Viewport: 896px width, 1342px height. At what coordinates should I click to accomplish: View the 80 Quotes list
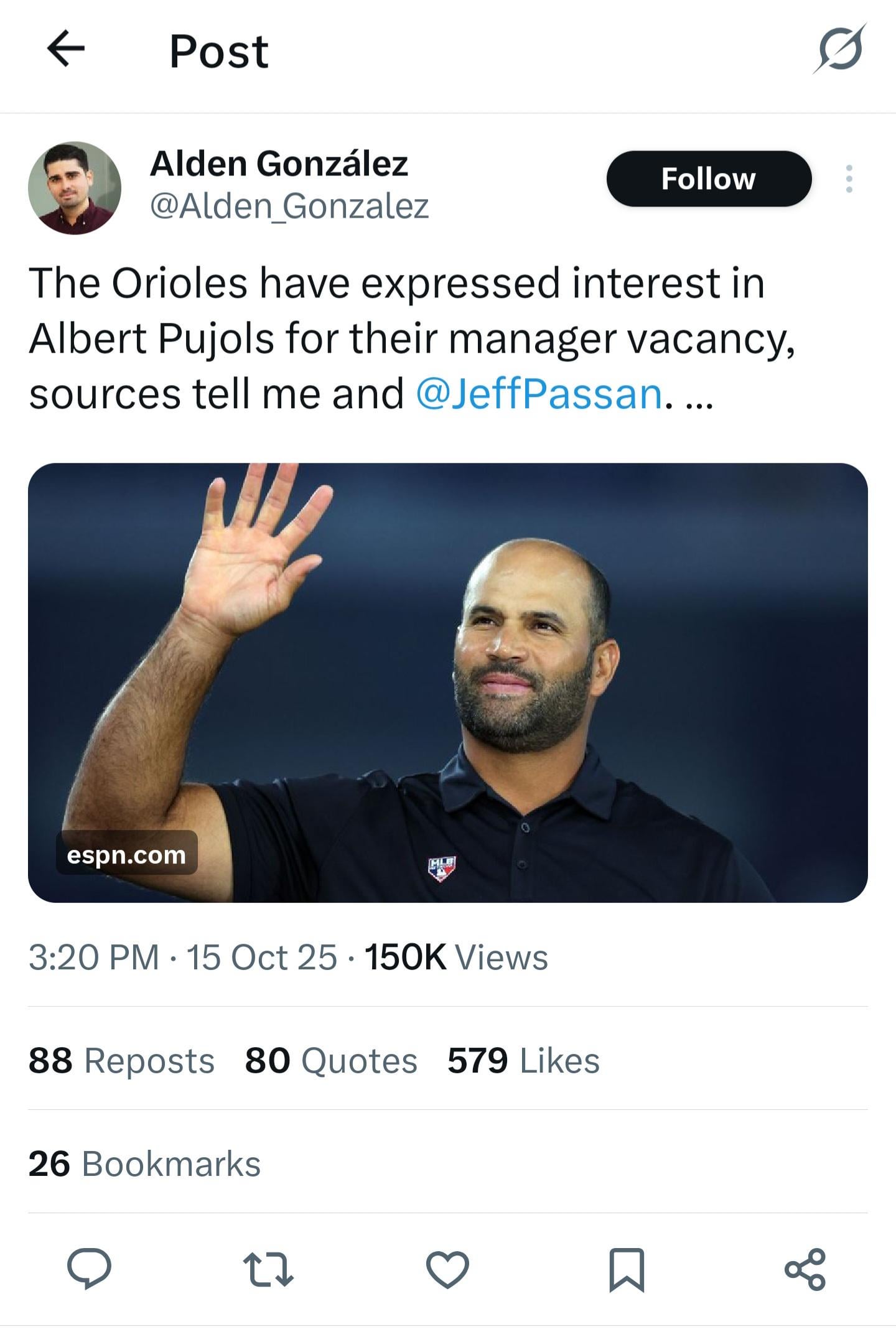click(x=331, y=1061)
